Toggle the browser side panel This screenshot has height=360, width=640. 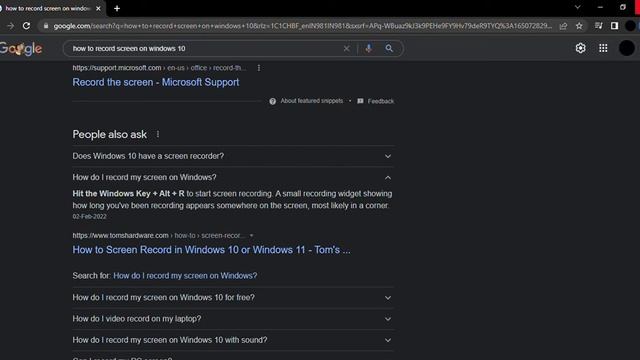pos(614,26)
